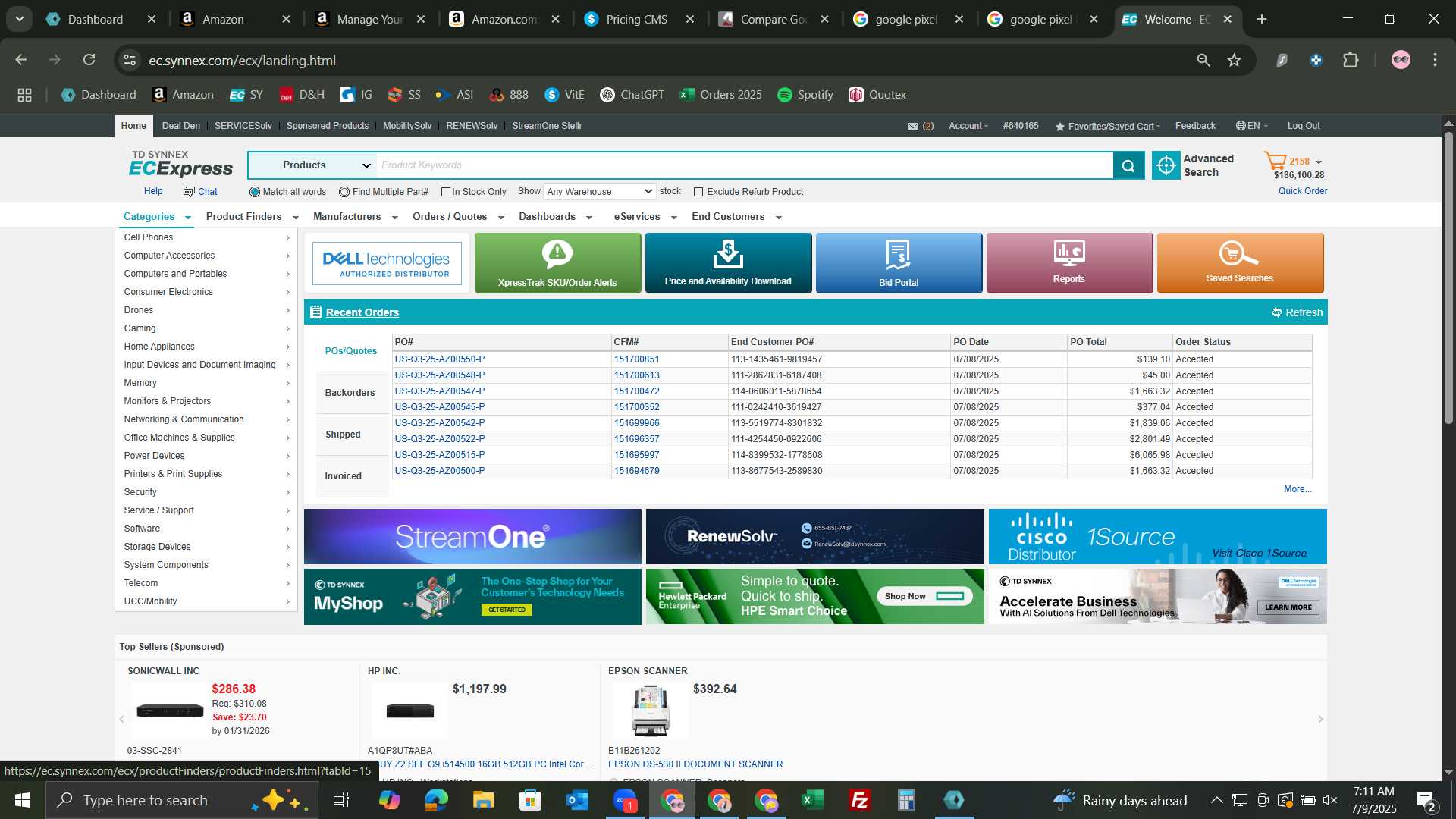This screenshot has width=1456, height=819.
Task: Click the Dell Technologies authorized distributor logo
Action: [x=387, y=263]
